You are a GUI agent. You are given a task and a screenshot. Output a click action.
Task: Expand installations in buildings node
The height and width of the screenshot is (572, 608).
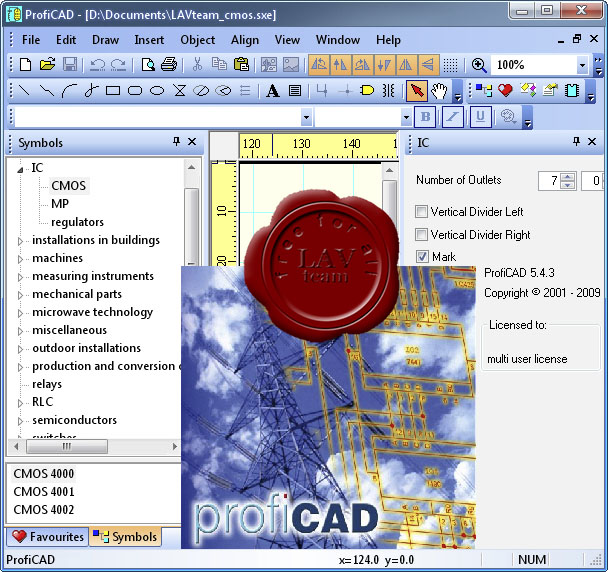[20, 241]
